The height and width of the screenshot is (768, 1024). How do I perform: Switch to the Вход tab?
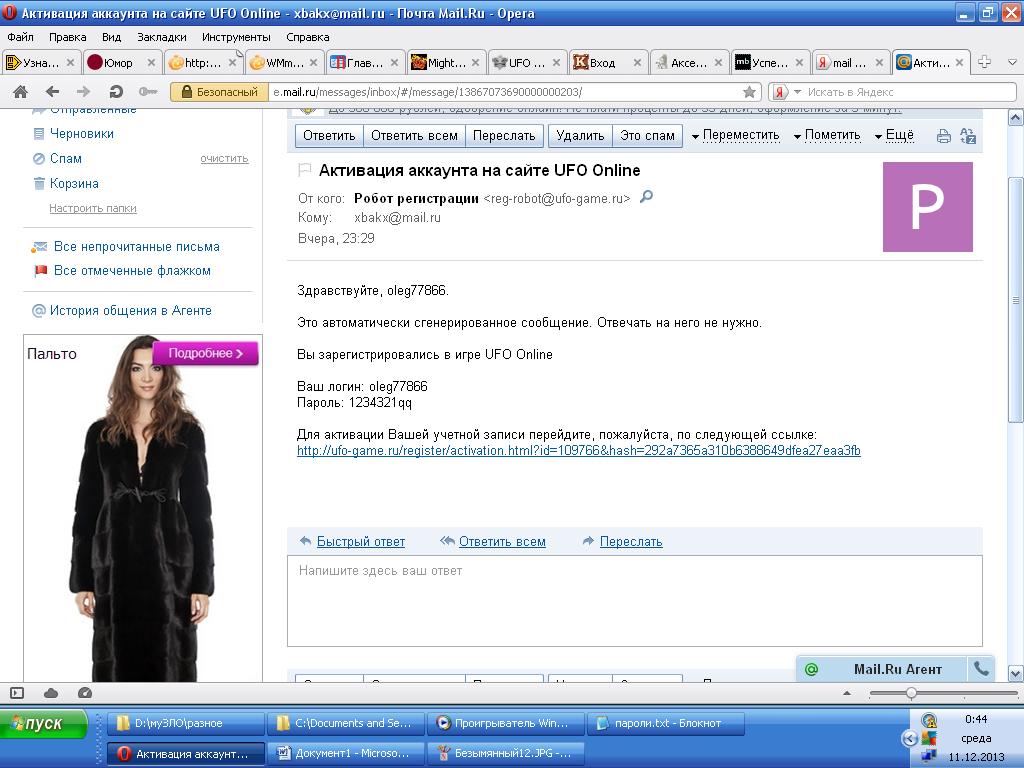pyautogui.click(x=602, y=63)
